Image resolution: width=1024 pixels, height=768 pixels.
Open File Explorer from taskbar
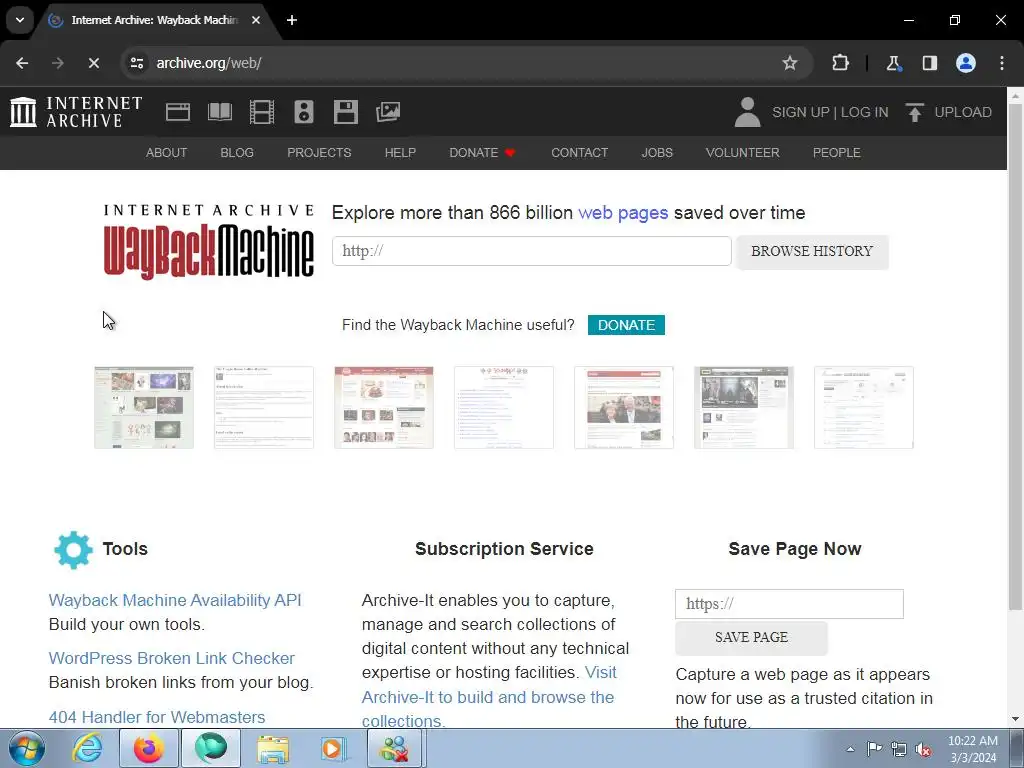pyautogui.click(x=273, y=748)
